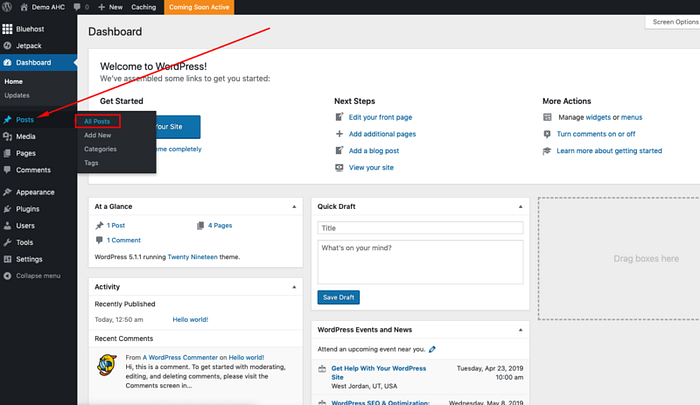
Task: Open the 4 Pages link
Action: click(220, 225)
